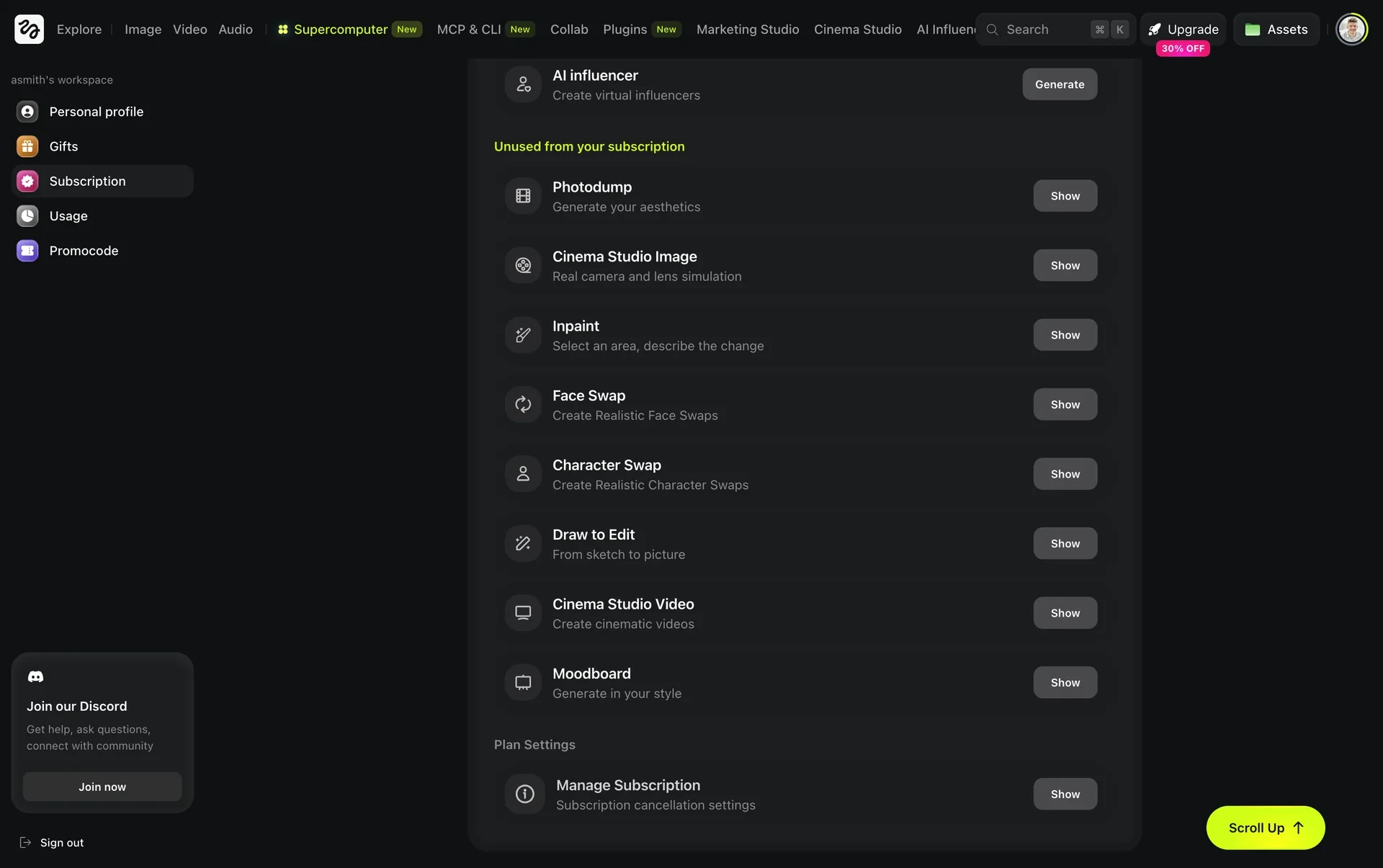The height and width of the screenshot is (868, 1383).
Task: Click the Promocode ticket icon
Action: [27, 251]
